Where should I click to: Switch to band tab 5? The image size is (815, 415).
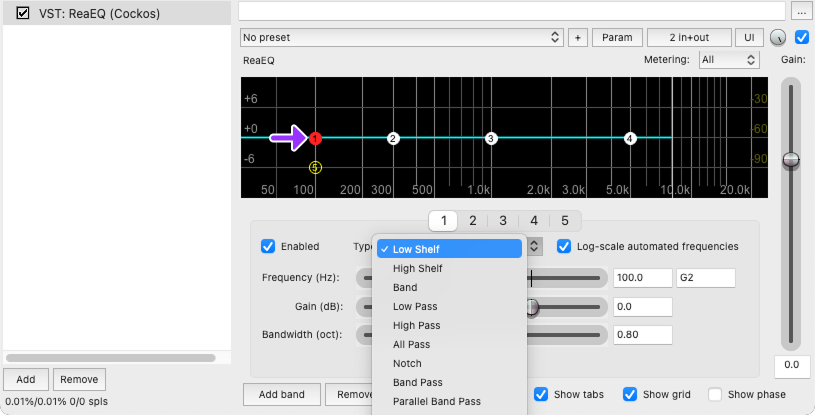[564, 221]
